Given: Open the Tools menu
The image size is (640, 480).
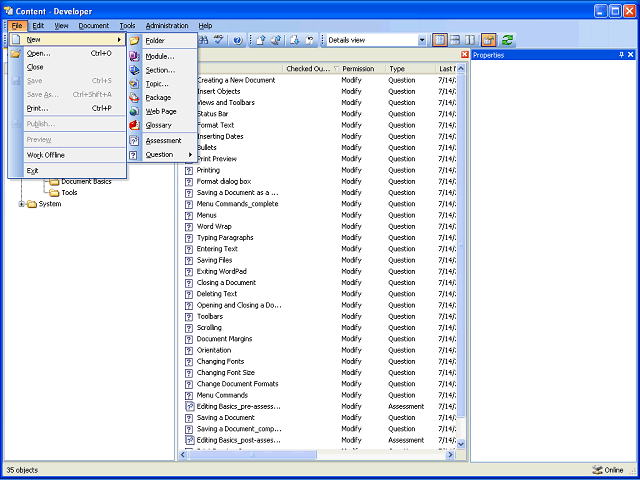Looking at the screenshot, I should tap(127, 26).
